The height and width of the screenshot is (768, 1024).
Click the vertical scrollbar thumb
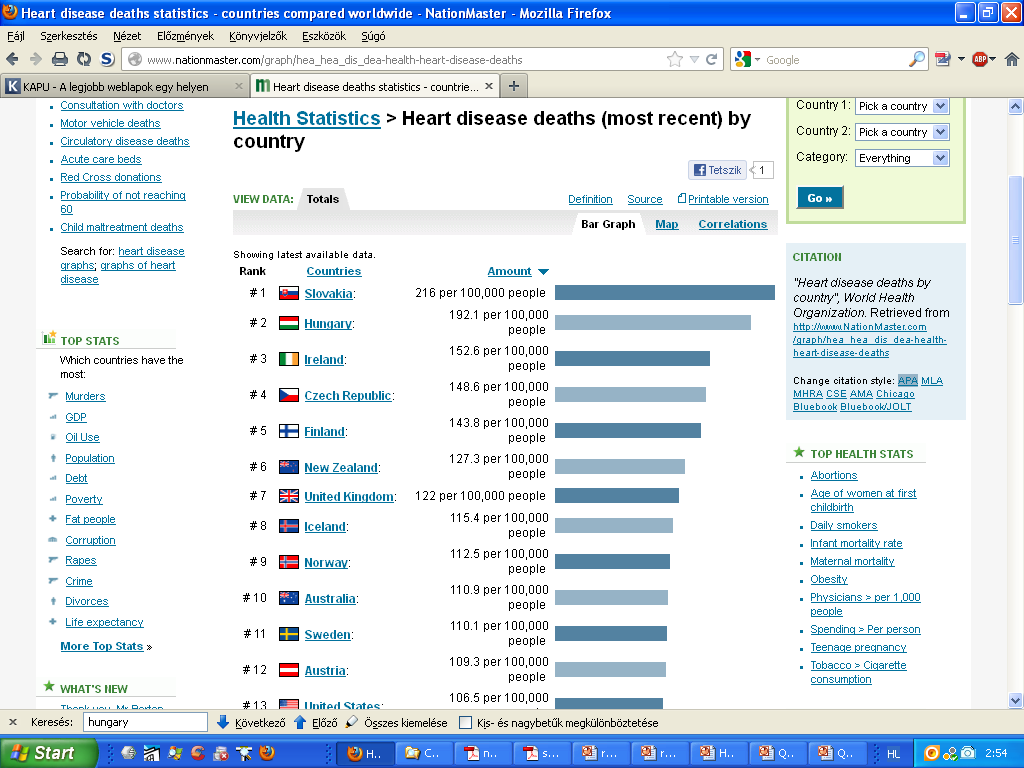click(1016, 240)
